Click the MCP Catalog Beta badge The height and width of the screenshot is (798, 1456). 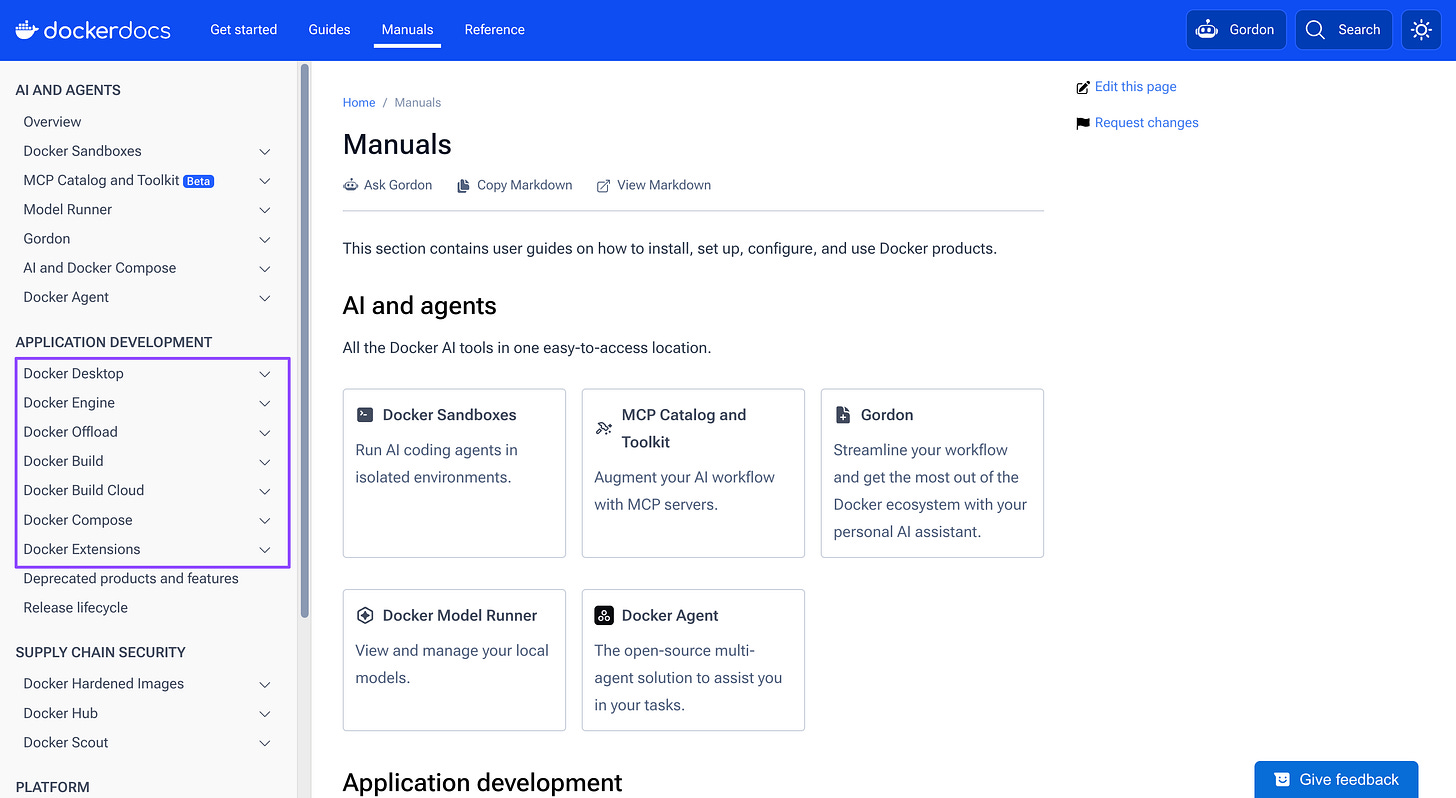point(199,181)
